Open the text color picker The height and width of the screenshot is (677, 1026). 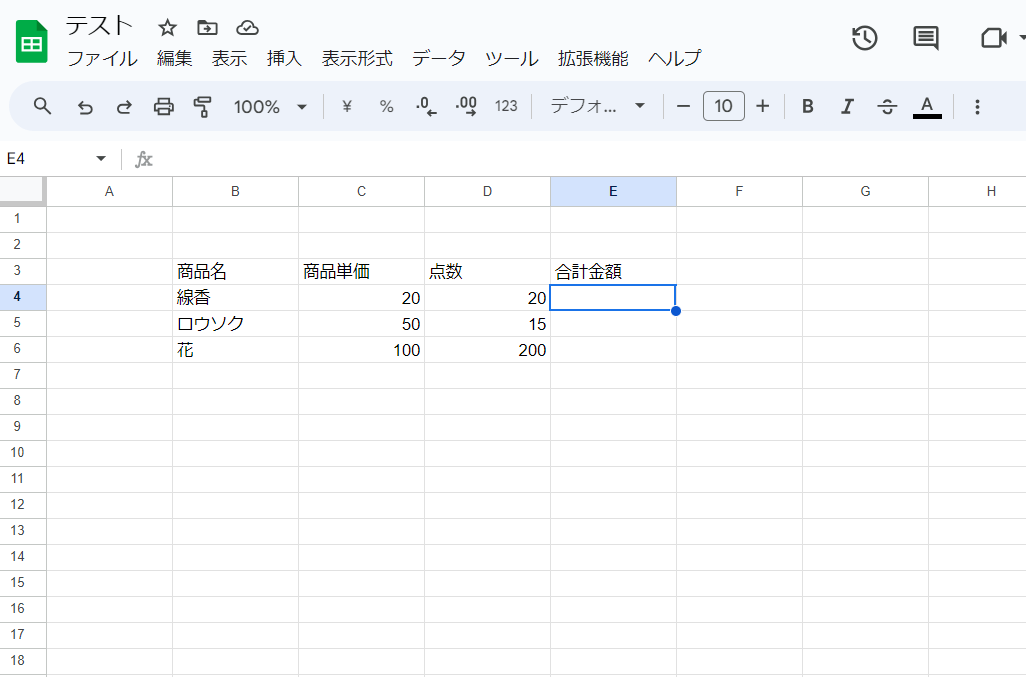click(x=927, y=106)
